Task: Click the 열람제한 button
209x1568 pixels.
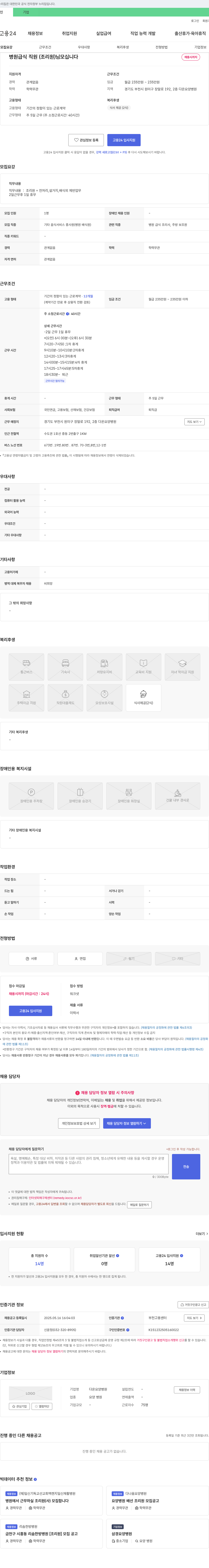Action: pos(42,1406)
